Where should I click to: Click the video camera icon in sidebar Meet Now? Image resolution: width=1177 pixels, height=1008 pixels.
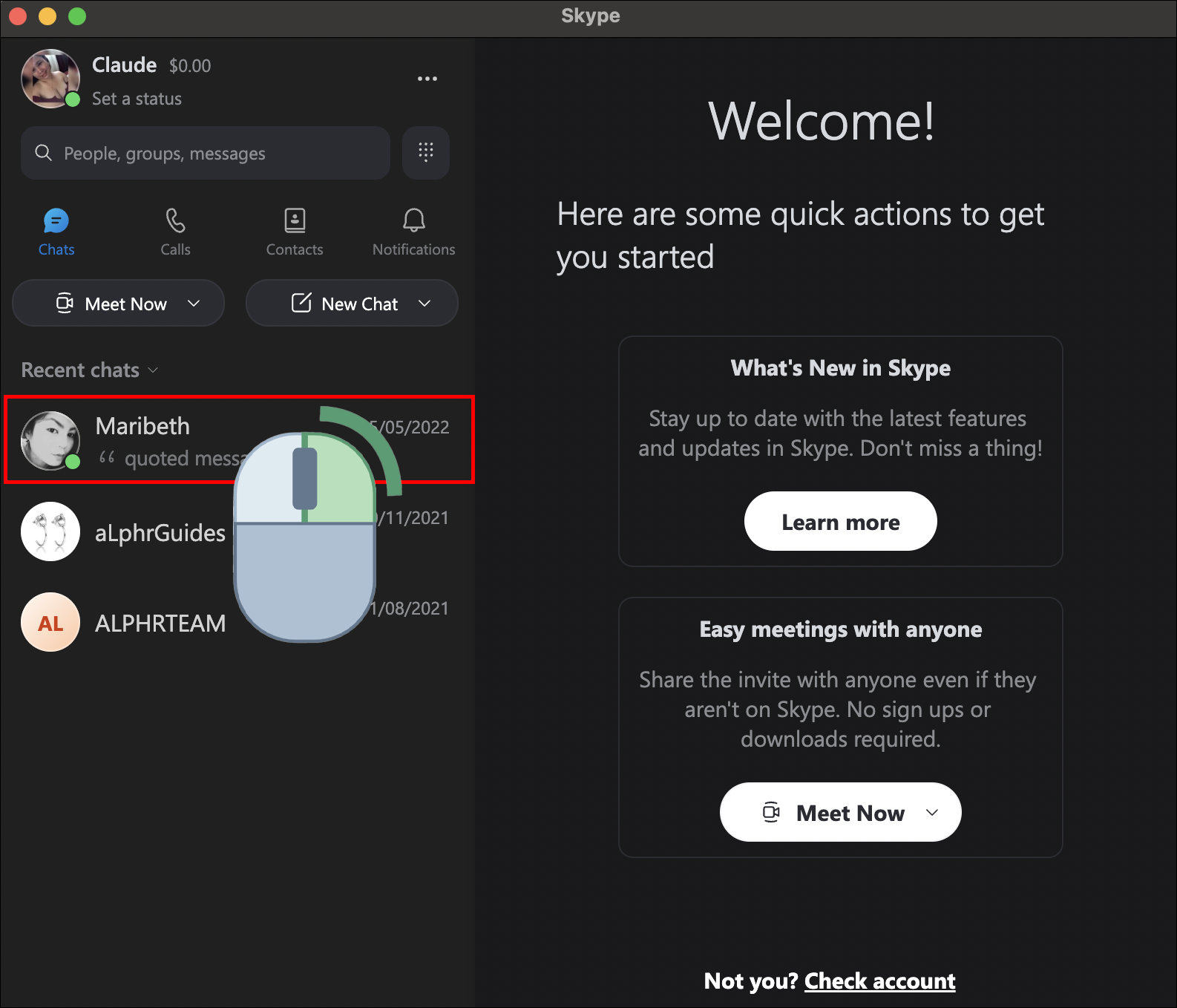(65, 303)
